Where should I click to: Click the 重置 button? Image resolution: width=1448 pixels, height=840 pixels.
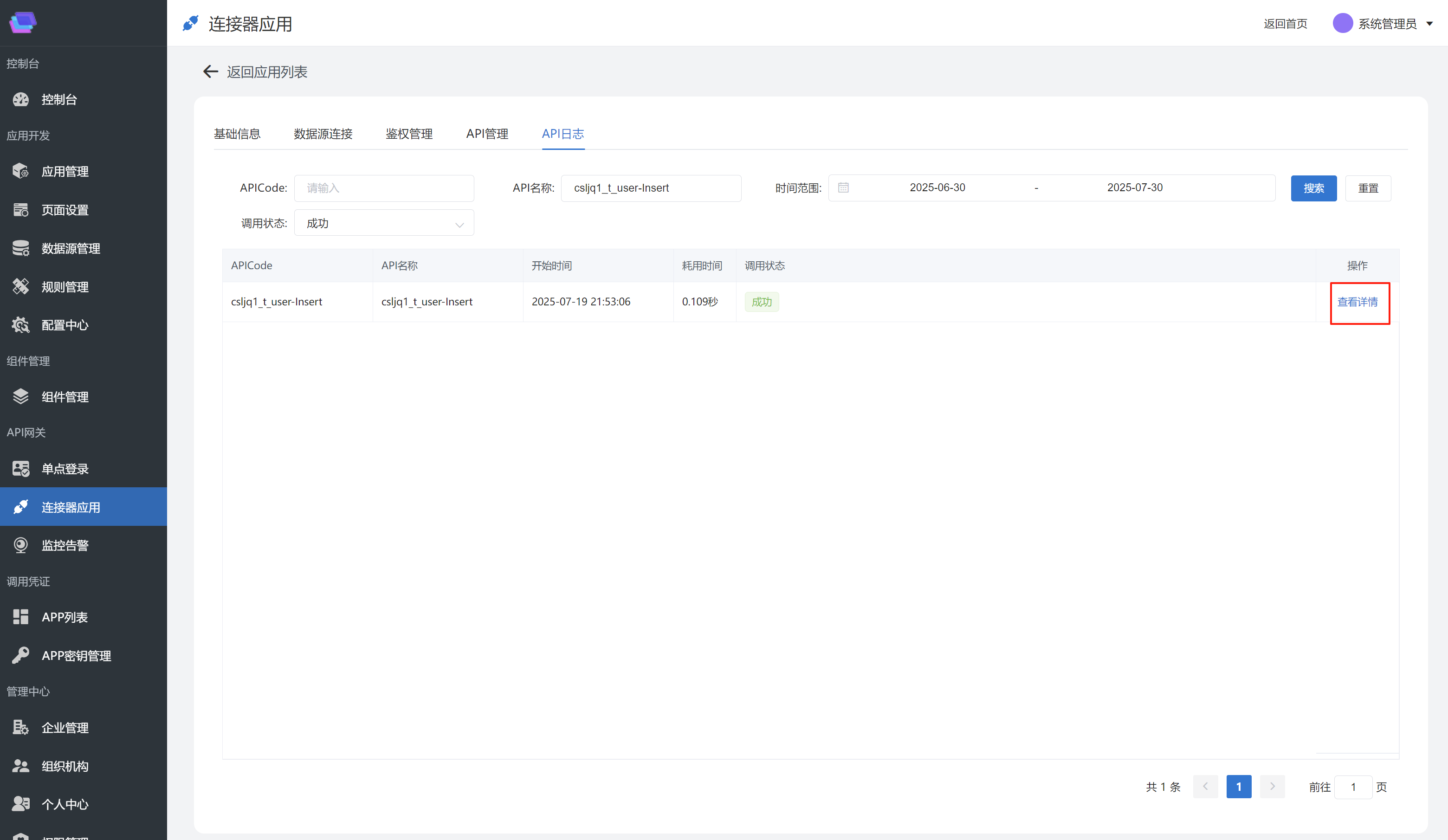click(1368, 188)
